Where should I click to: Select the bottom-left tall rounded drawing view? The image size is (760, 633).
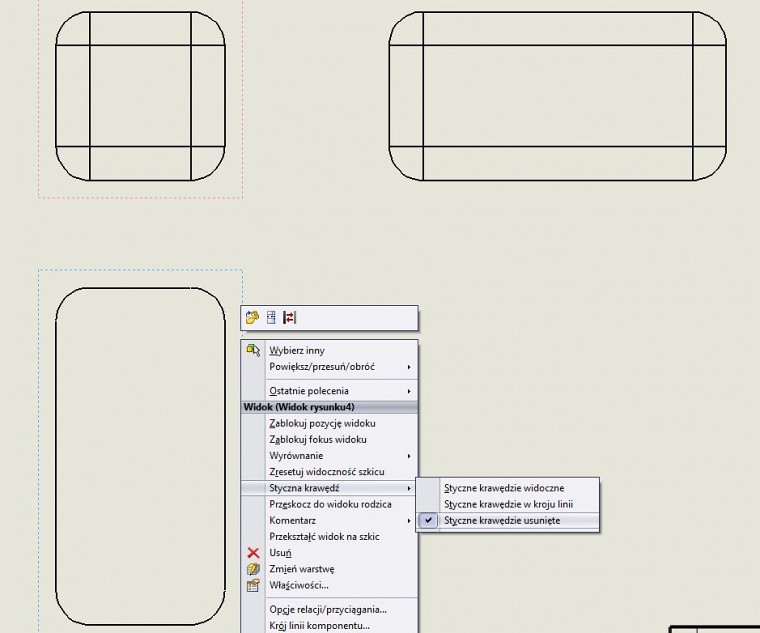point(141,456)
